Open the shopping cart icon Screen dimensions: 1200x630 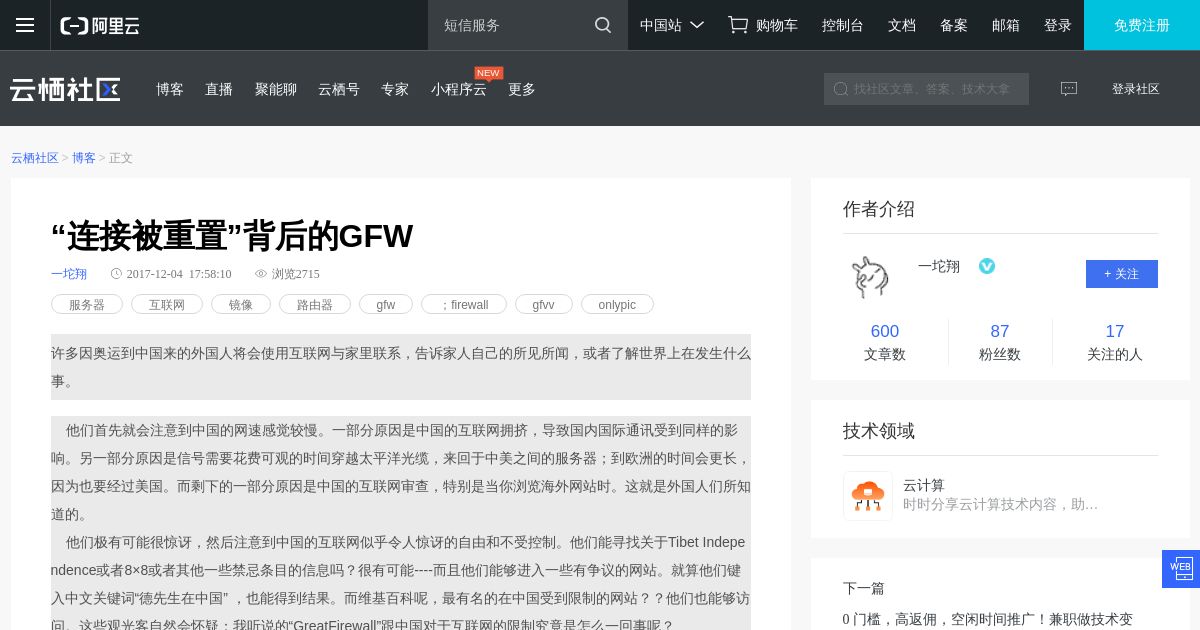(738, 25)
